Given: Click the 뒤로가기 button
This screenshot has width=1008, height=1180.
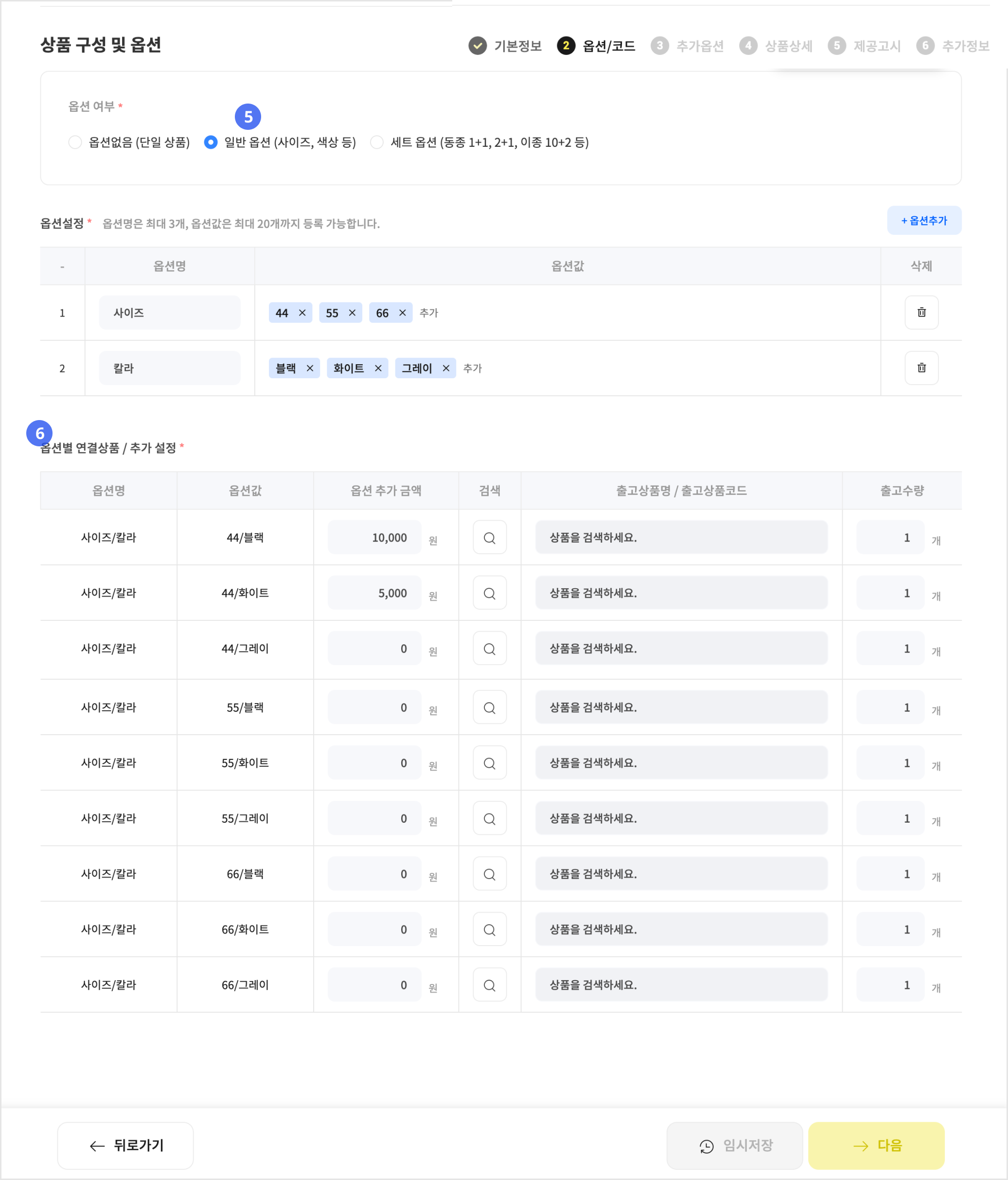Looking at the screenshot, I should click(x=125, y=1145).
